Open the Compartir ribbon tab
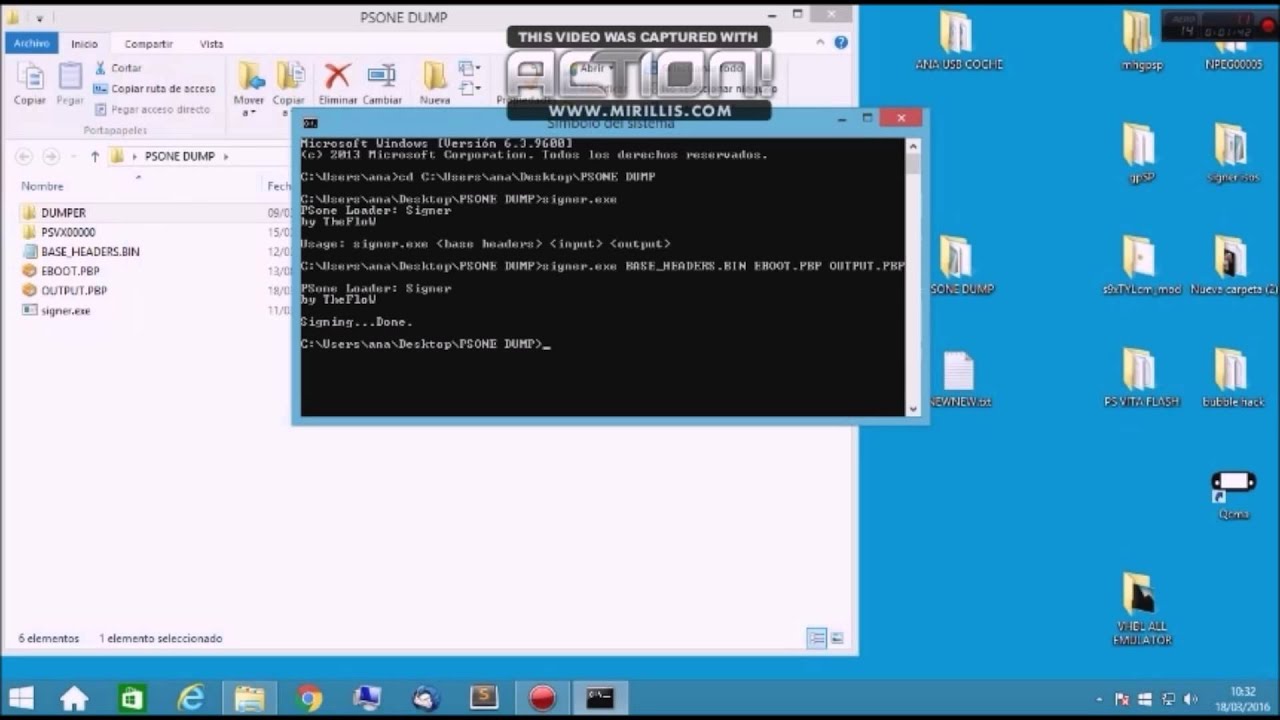Image resolution: width=1280 pixels, height=720 pixels. [x=148, y=44]
